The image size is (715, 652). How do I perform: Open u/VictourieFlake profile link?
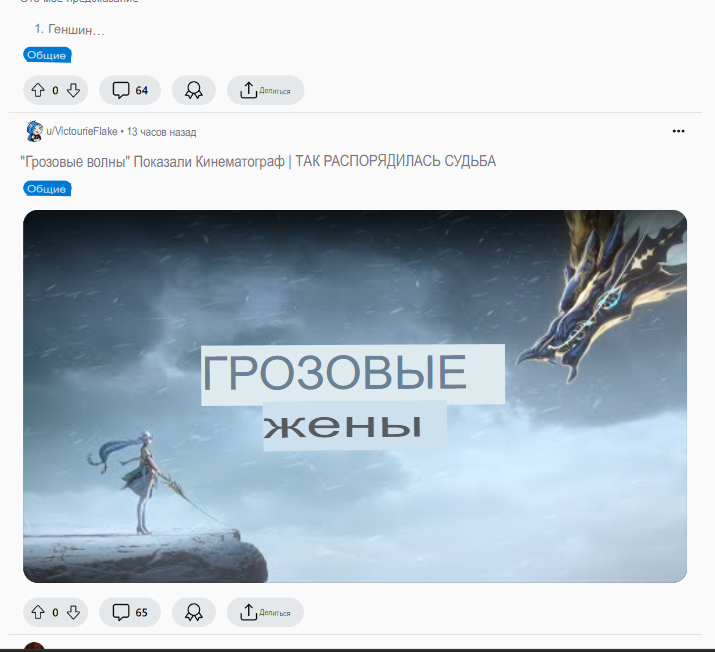point(82,132)
